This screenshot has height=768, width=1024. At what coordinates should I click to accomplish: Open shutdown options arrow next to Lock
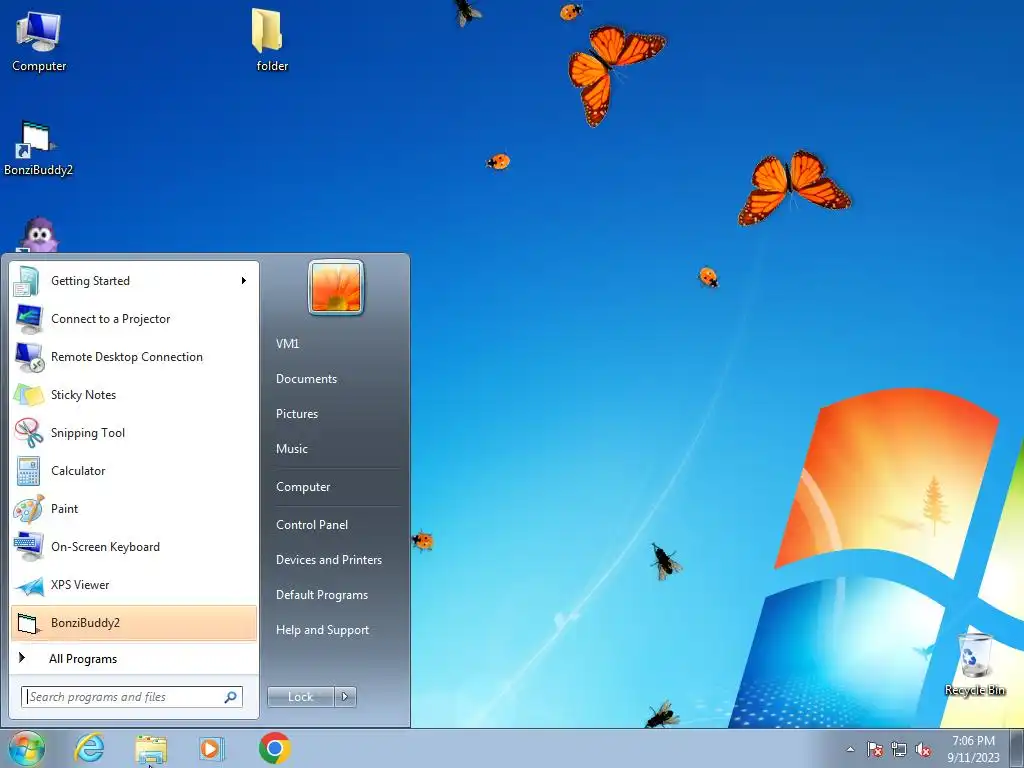pyautogui.click(x=345, y=697)
